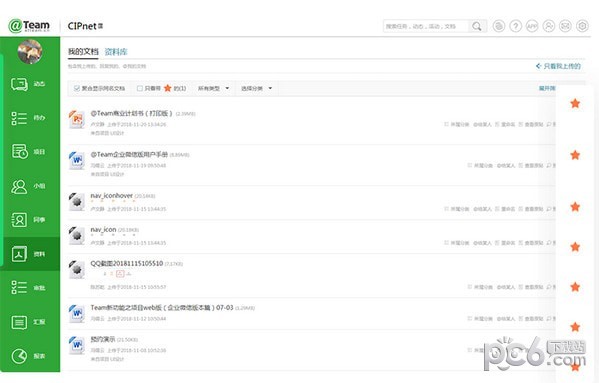Toggle the 聚合显示同名文档 checkbox
The image size is (599, 383).
click(x=77, y=88)
